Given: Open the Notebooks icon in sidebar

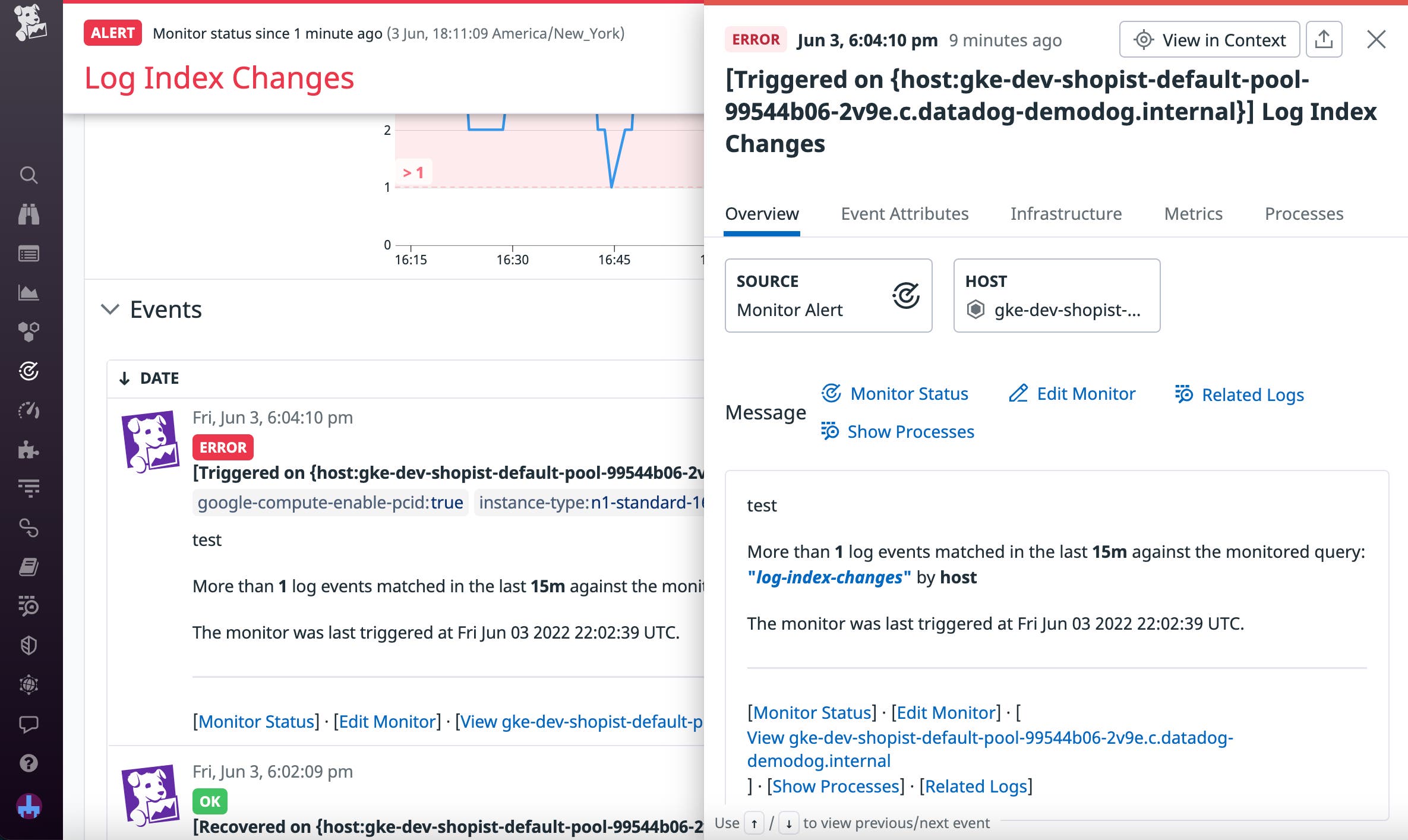Looking at the screenshot, I should click(x=28, y=567).
